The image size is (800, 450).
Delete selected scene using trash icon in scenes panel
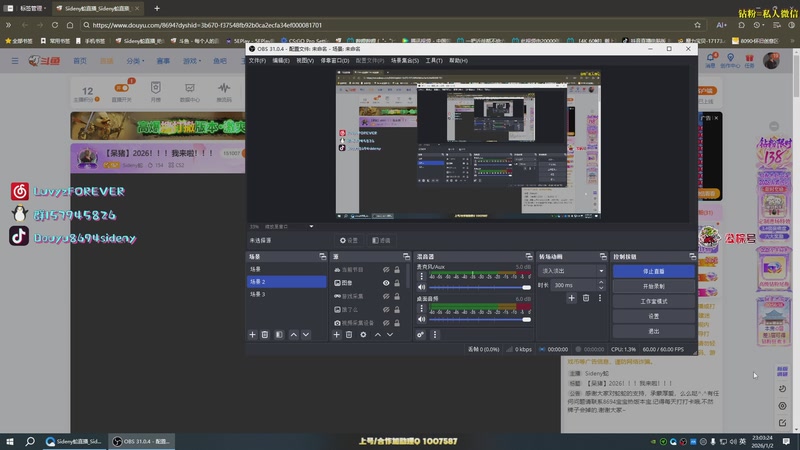[x=265, y=335]
